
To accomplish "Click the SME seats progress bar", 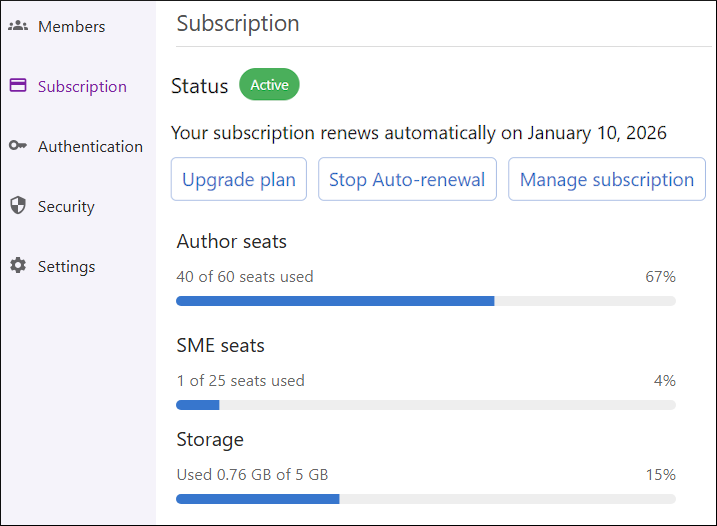I will (425, 405).
